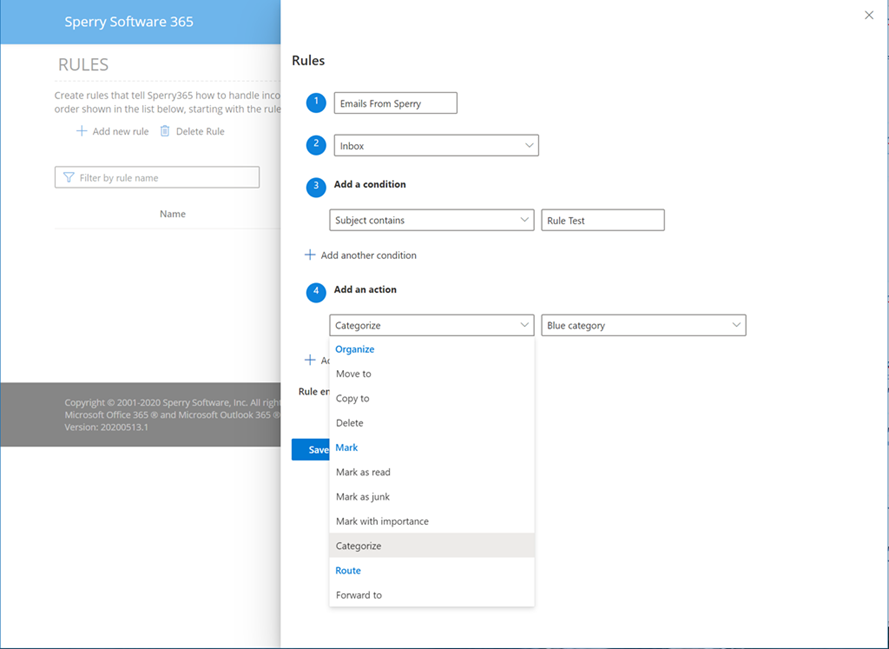The width and height of the screenshot is (889, 649).
Task: Click 'Delete Rule' button text
Action: (200, 132)
